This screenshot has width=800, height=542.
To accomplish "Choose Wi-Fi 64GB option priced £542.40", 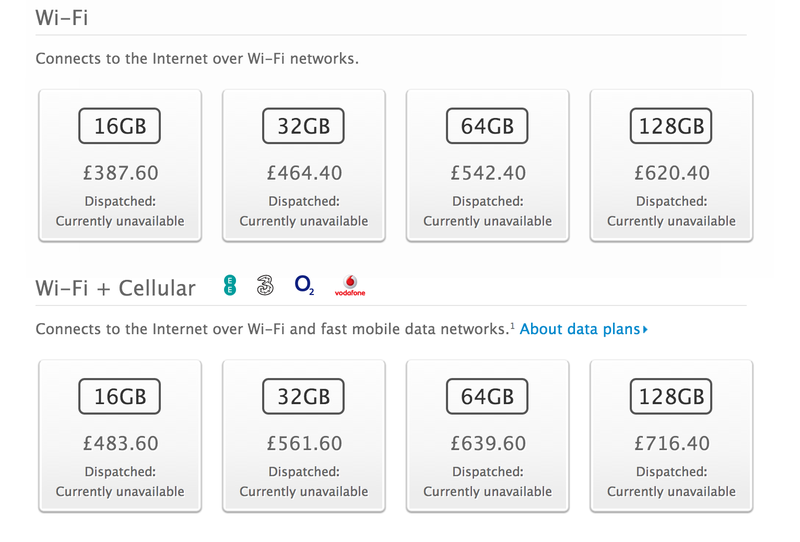I will 487,165.
